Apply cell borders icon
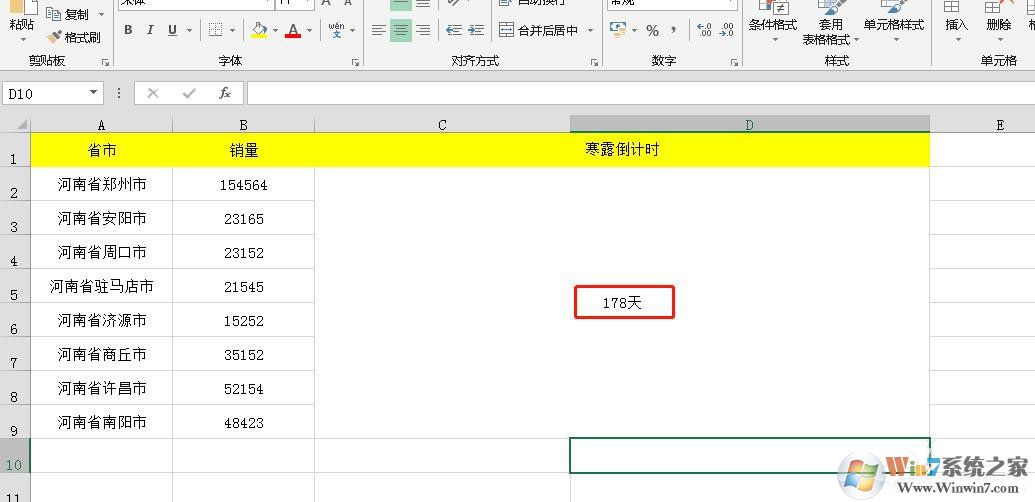Screen dimensions: 1035x502 click(x=215, y=30)
